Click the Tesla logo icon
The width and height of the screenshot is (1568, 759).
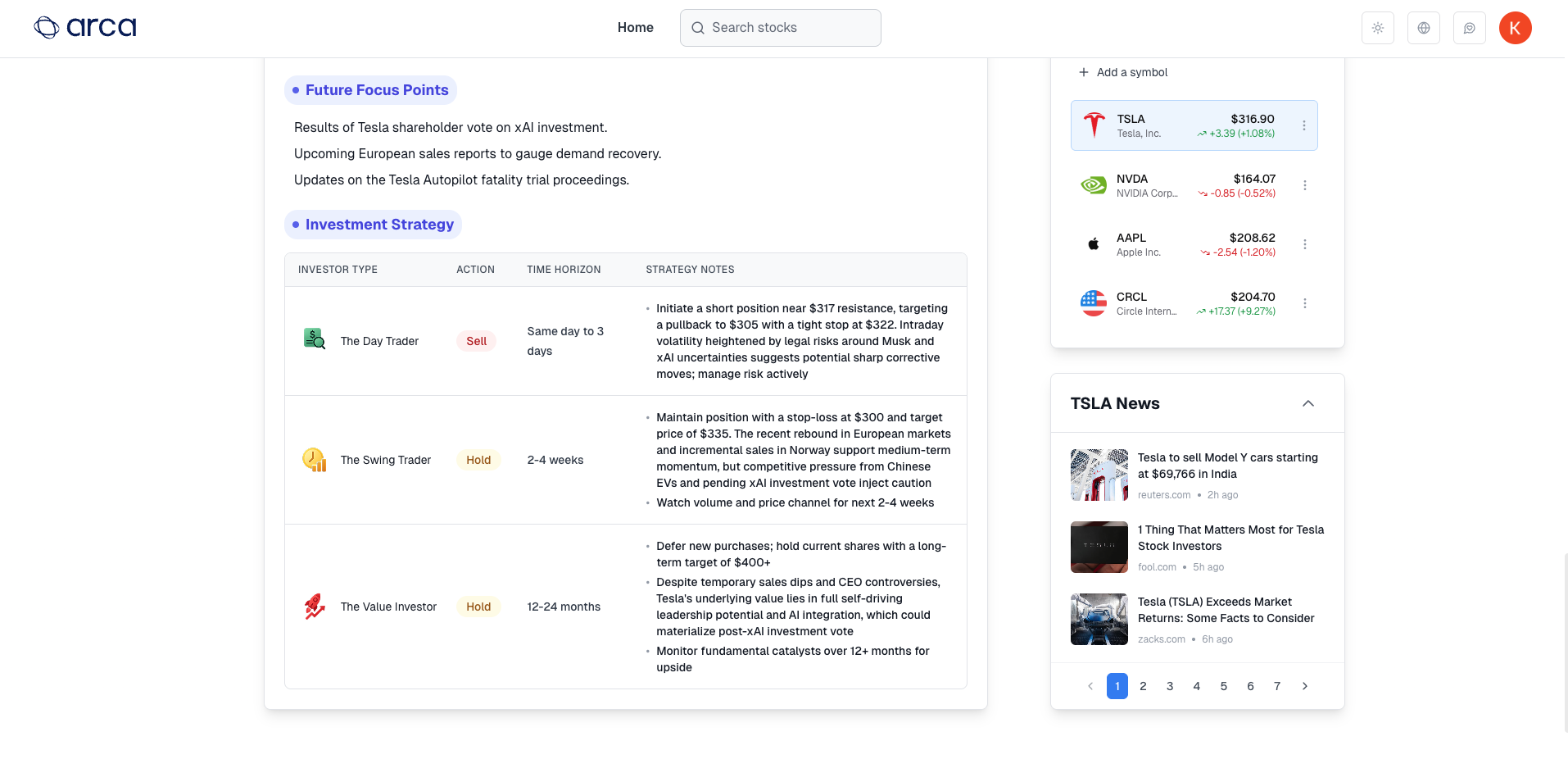(1094, 125)
